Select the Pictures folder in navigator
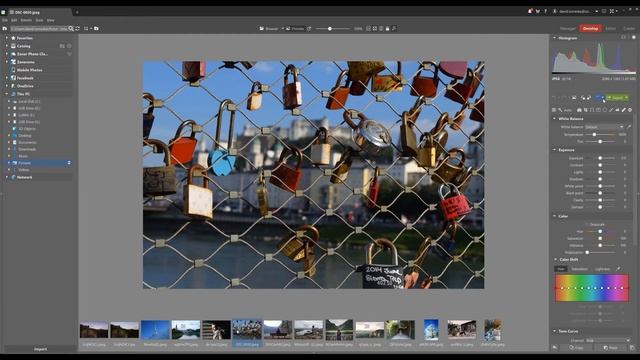This screenshot has height=360, width=640. pos(24,163)
